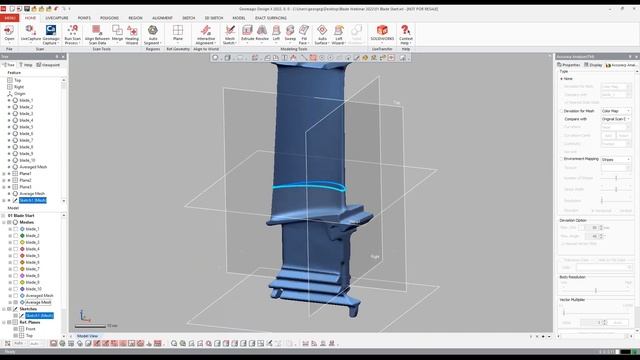Select the Revolve tool
This screenshot has height=360, width=640.
coord(262,33)
